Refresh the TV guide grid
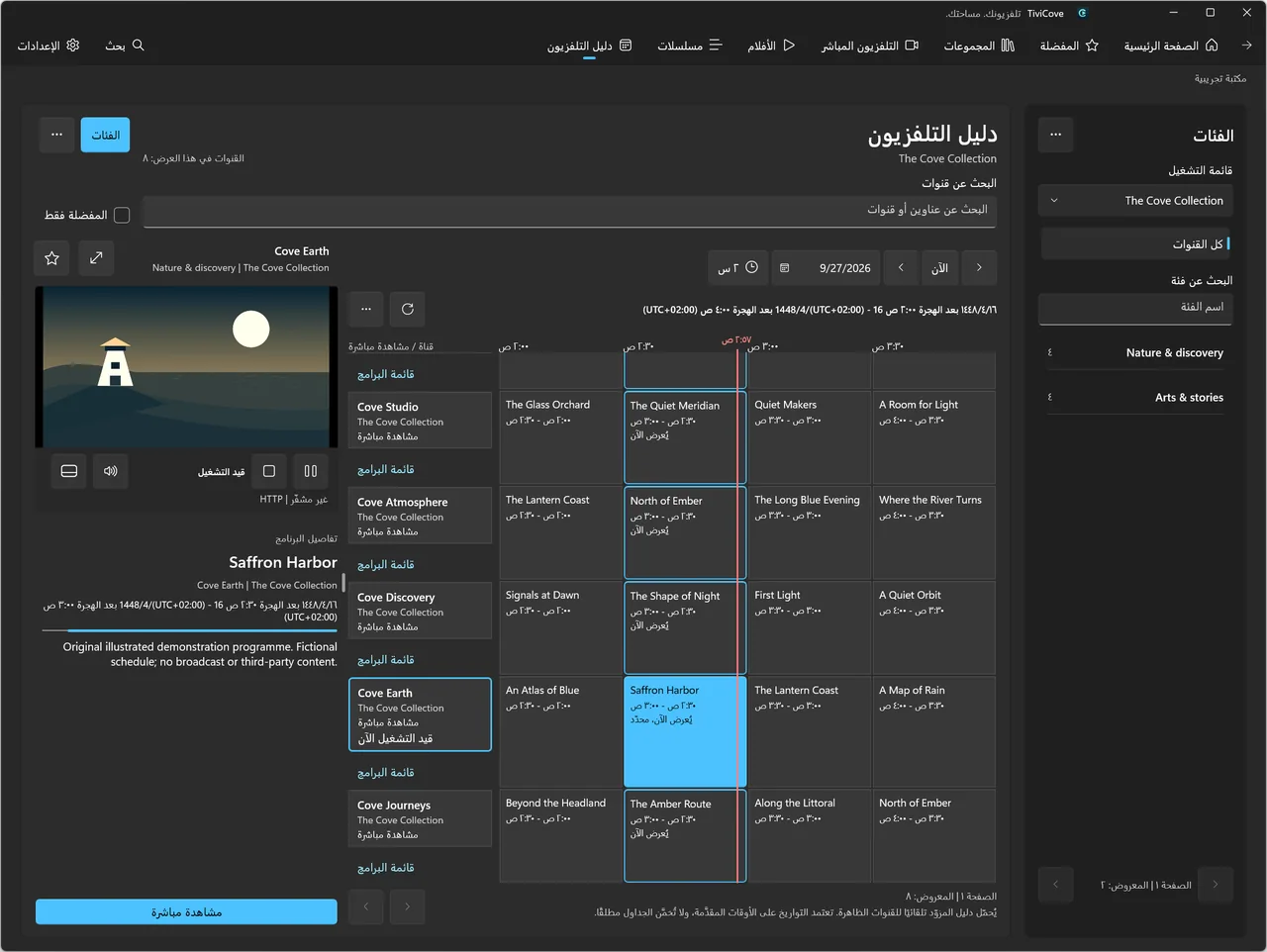 pos(408,309)
